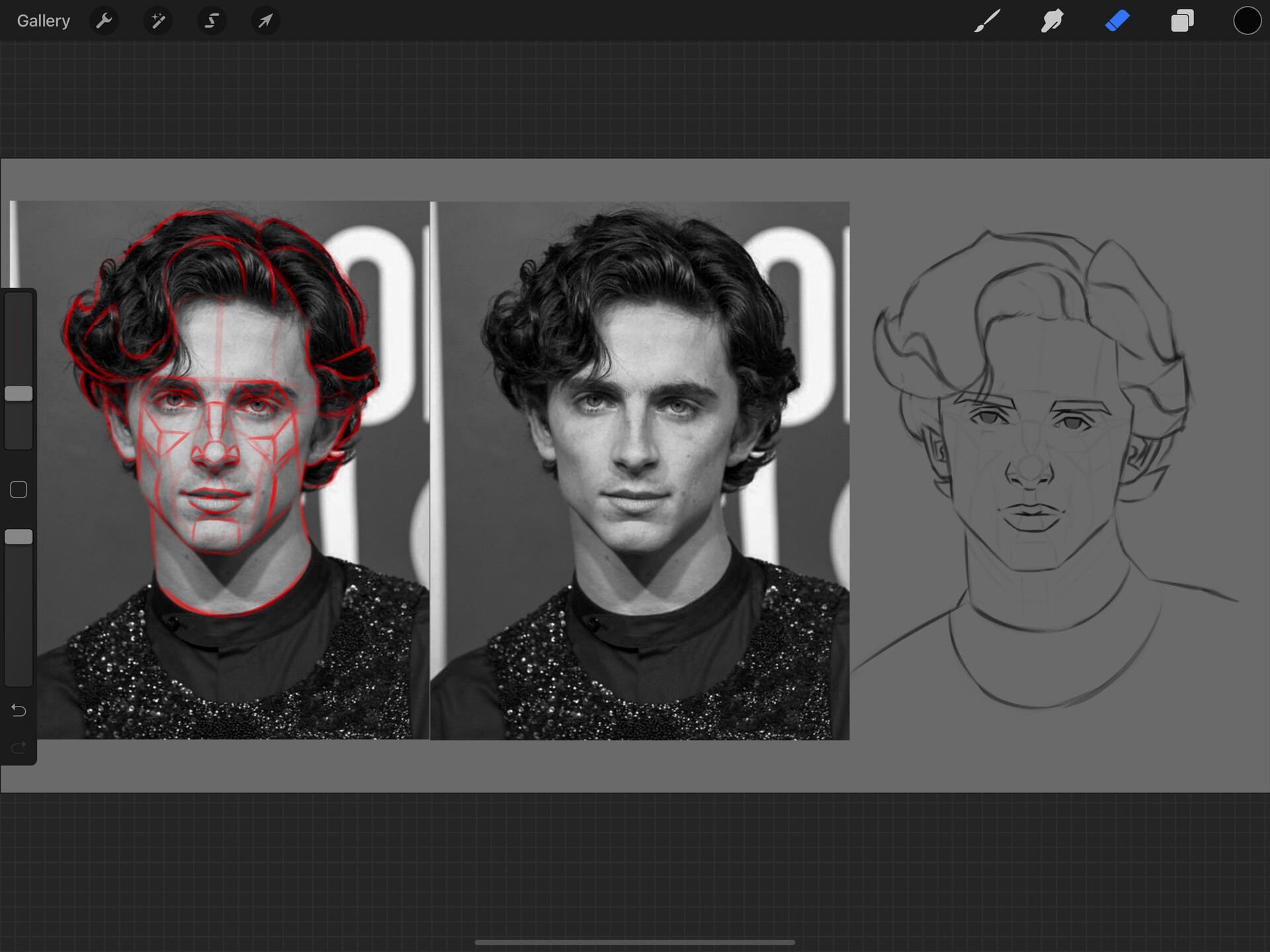Adjust the brush opacity slider handle
The height and width of the screenshot is (952, 1270).
pos(19,537)
